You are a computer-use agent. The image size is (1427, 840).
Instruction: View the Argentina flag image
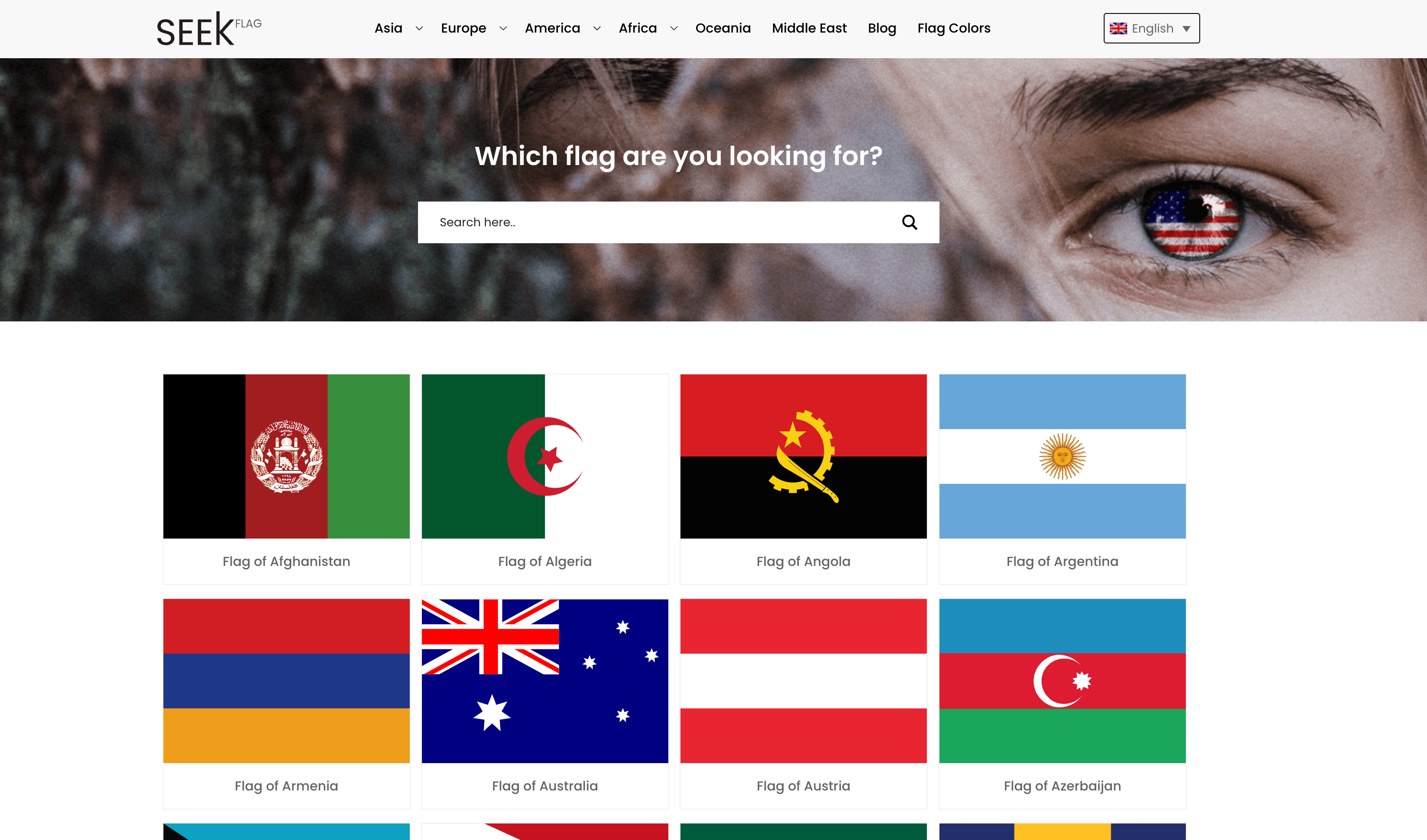(x=1062, y=456)
